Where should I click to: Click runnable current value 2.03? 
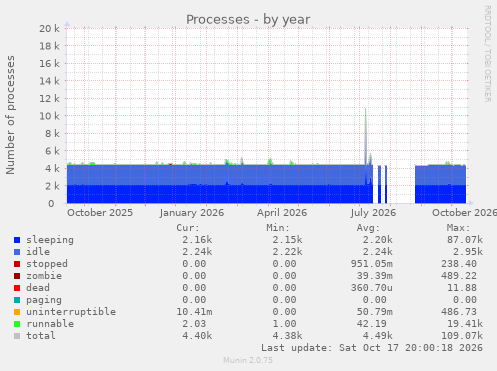pyautogui.click(x=194, y=324)
